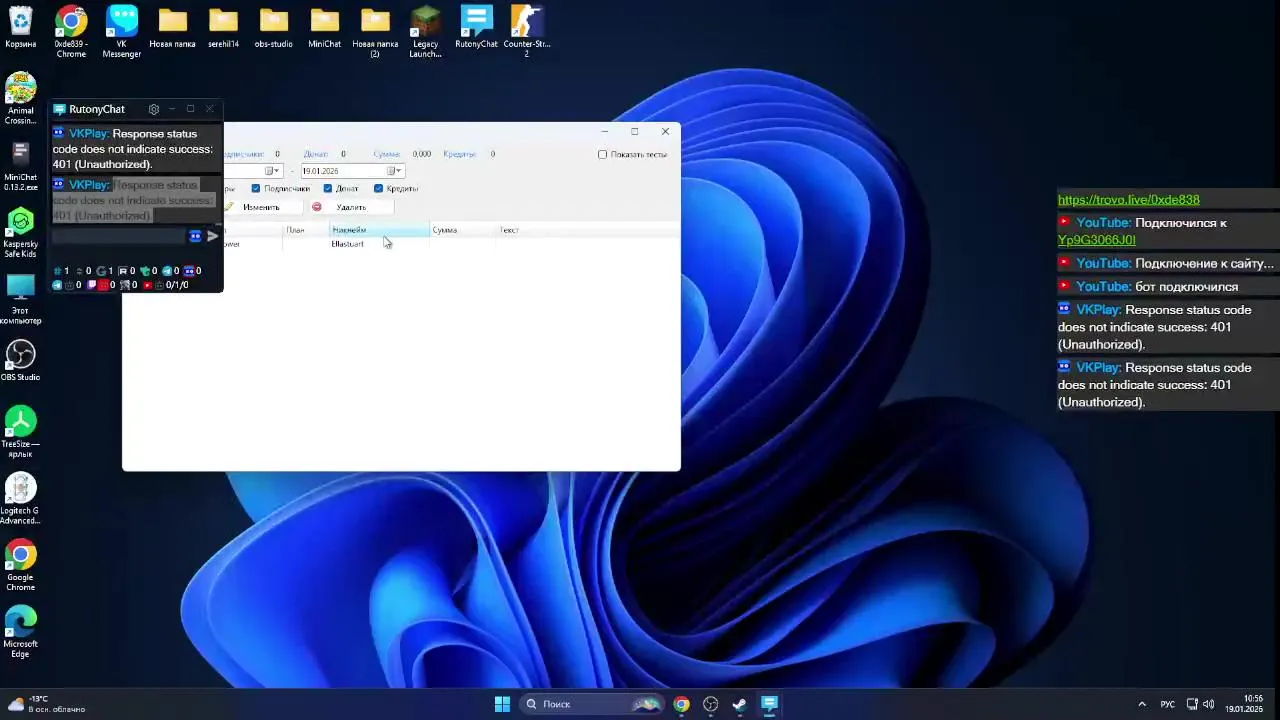Viewport: 1280px width, 720px height.
Task: Open the Yp9G3066J0I link in overlay chat
Action: point(1096,240)
